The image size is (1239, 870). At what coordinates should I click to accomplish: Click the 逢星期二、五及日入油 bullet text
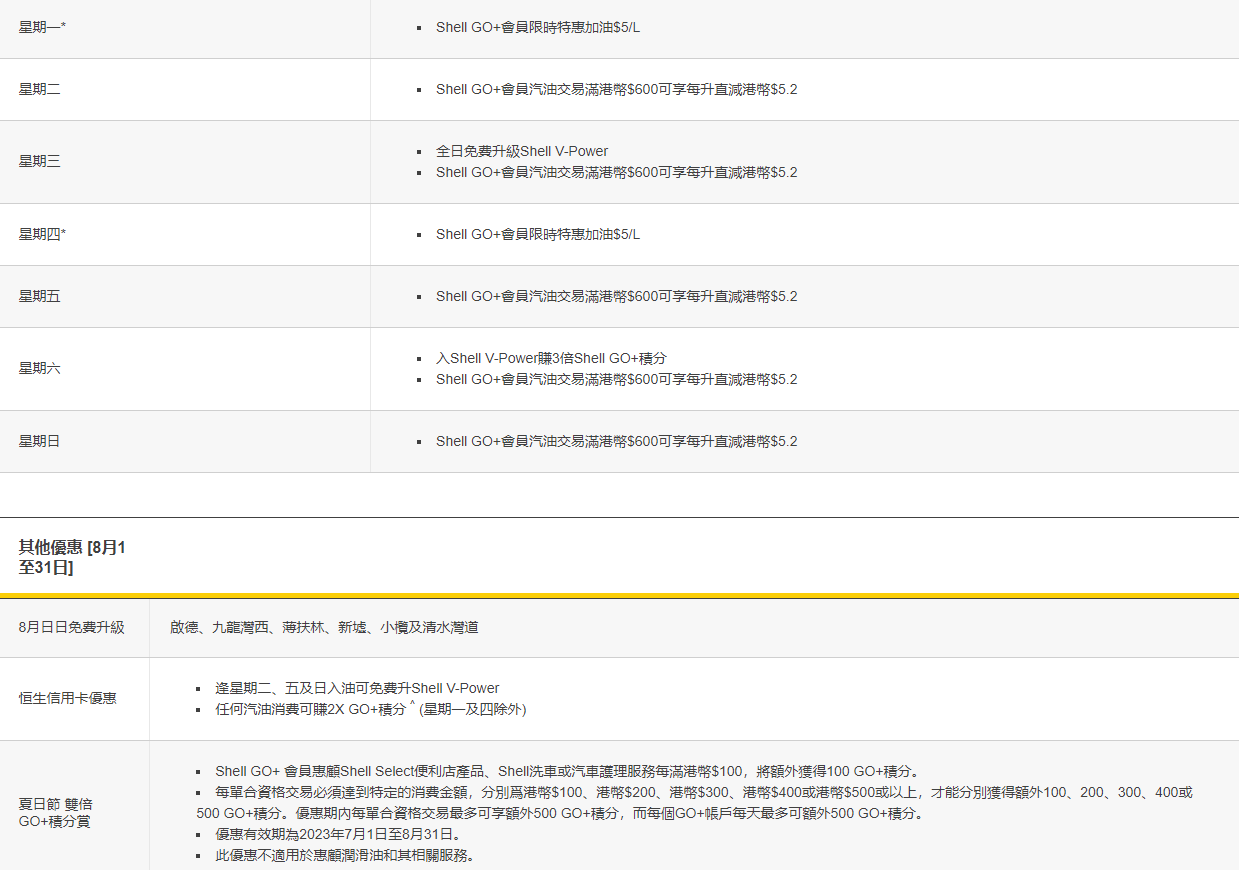(x=357, y=688)
